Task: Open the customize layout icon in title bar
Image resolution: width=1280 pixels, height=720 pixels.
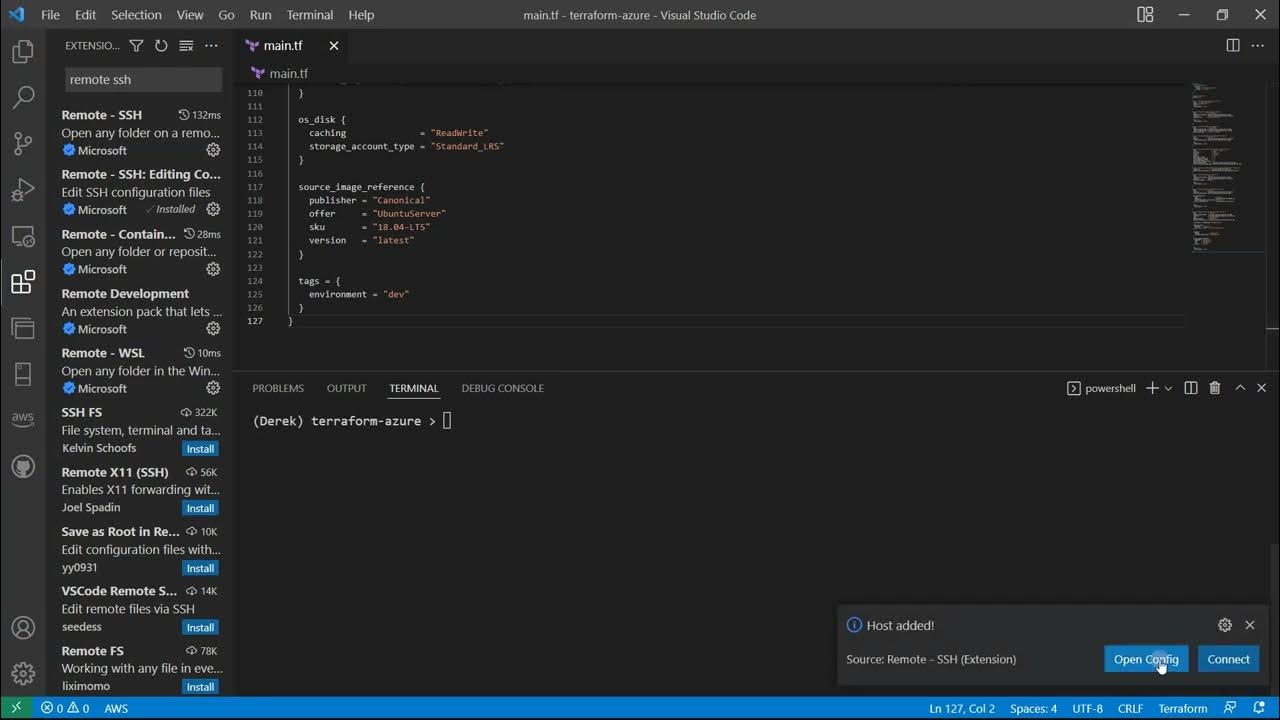Action: click(1146, 15)
